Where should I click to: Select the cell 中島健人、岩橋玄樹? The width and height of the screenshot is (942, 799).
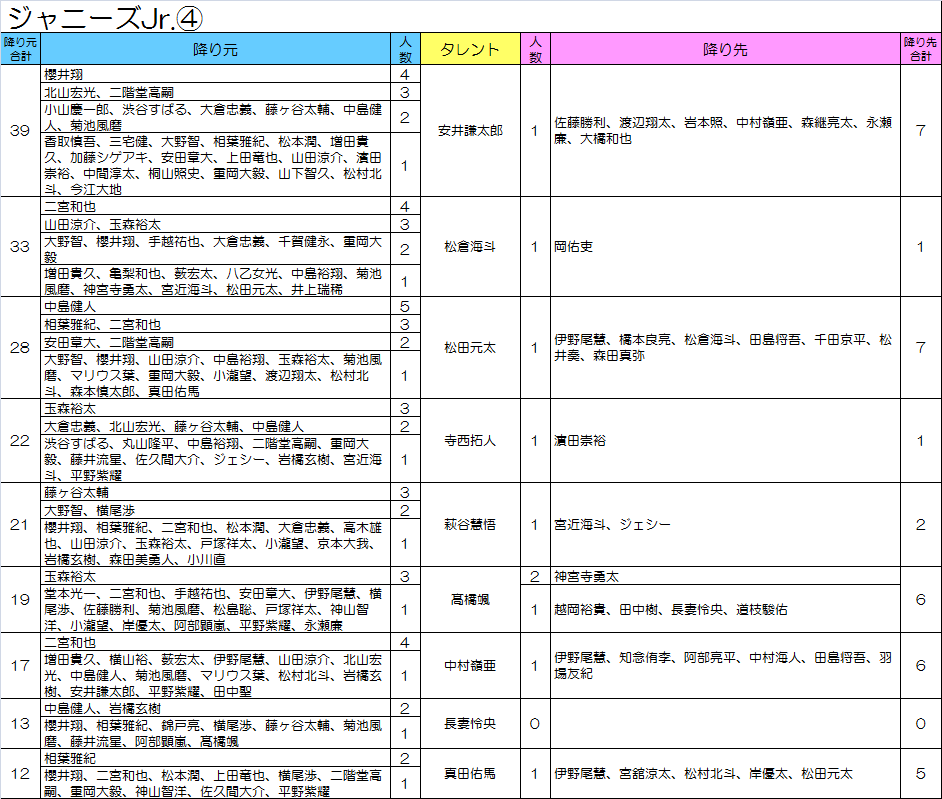click(x=216, y=708)
